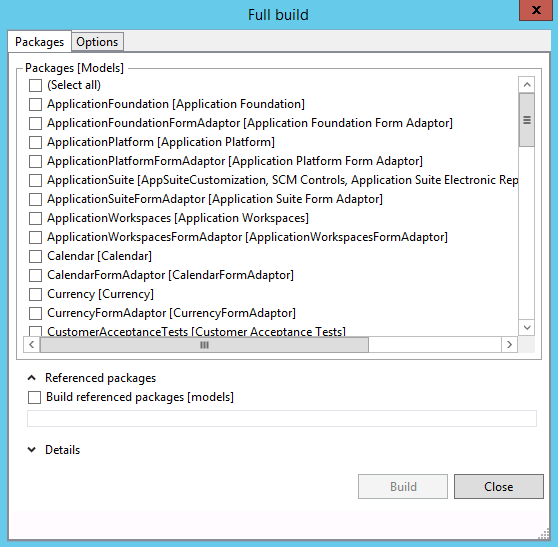The height and width of the screenshot is (547, 558).
Task: Check the Calendar package checkbox
Action: click(x=36, y=256)
